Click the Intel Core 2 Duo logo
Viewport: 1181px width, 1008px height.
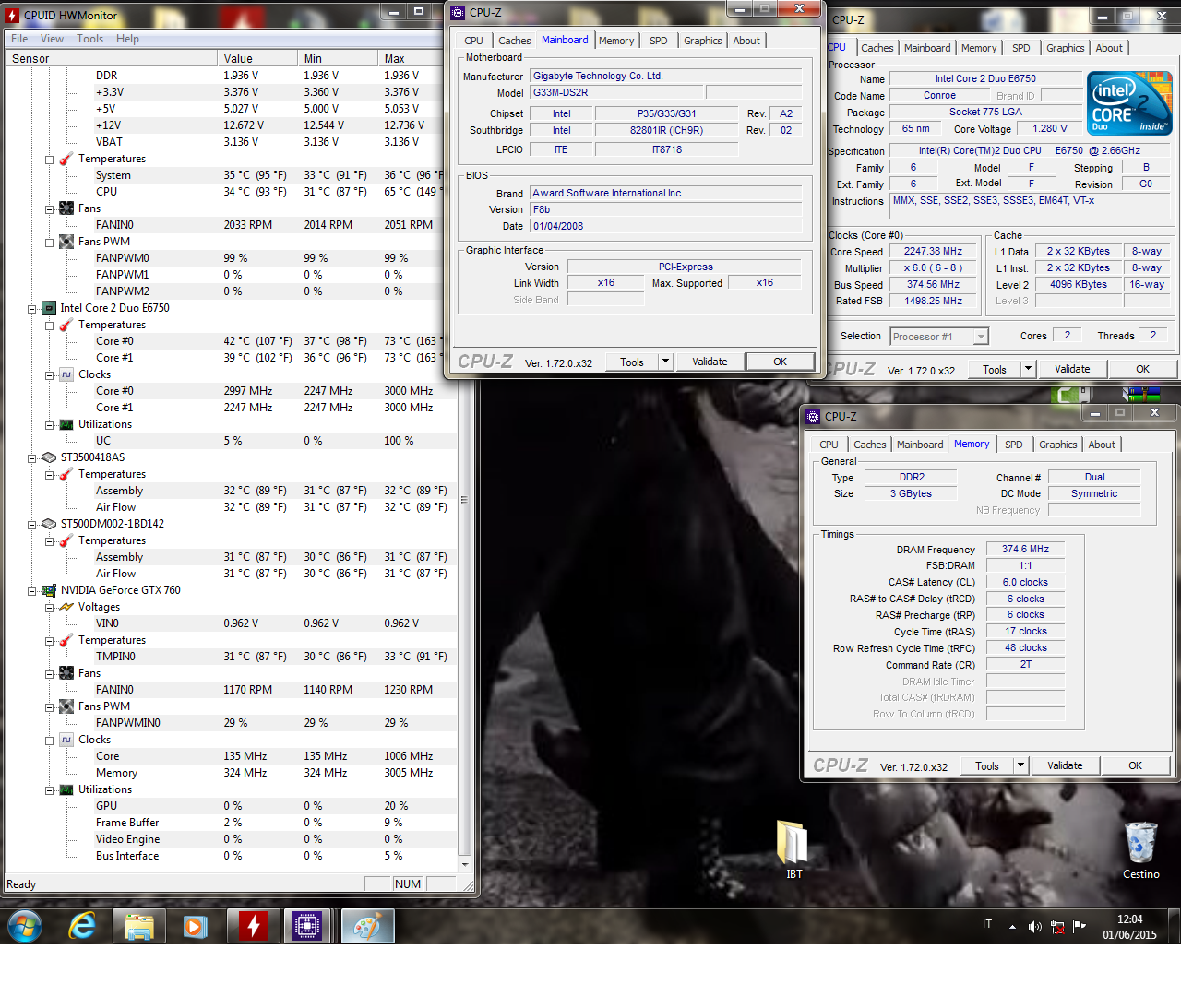pyautogui.click(x=1129, y=103)
